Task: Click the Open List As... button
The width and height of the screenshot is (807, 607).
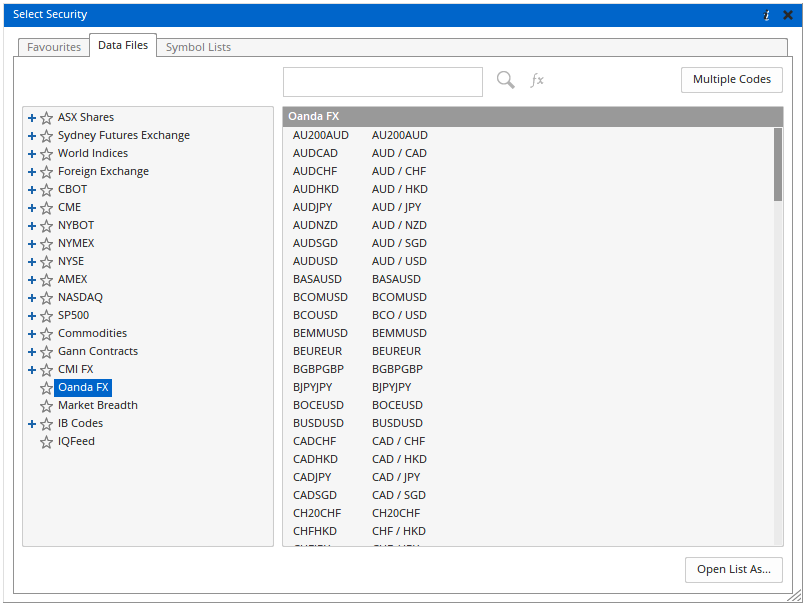Action: [x=733, y=569]
